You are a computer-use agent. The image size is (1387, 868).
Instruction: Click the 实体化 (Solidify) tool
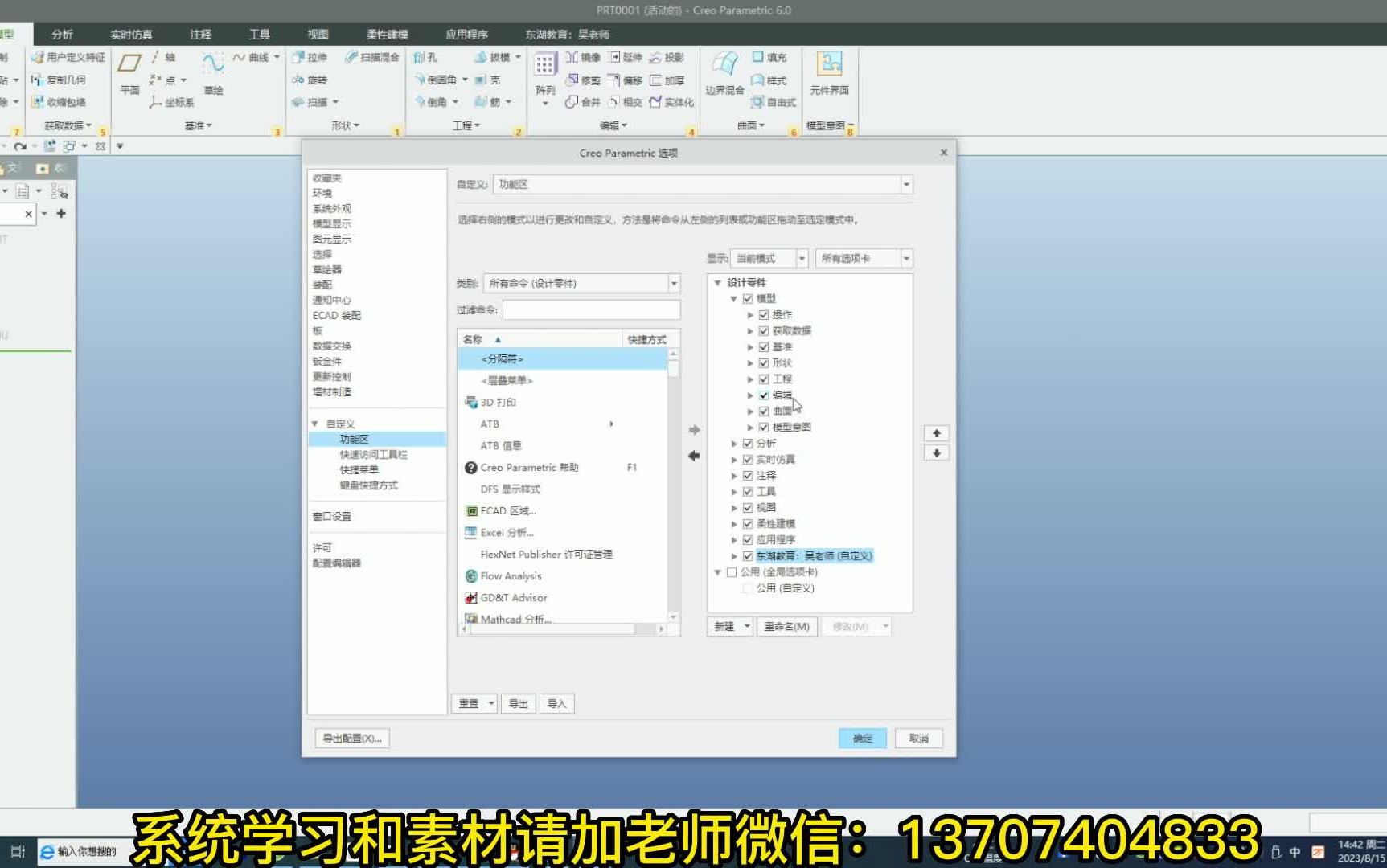[672, 102]
